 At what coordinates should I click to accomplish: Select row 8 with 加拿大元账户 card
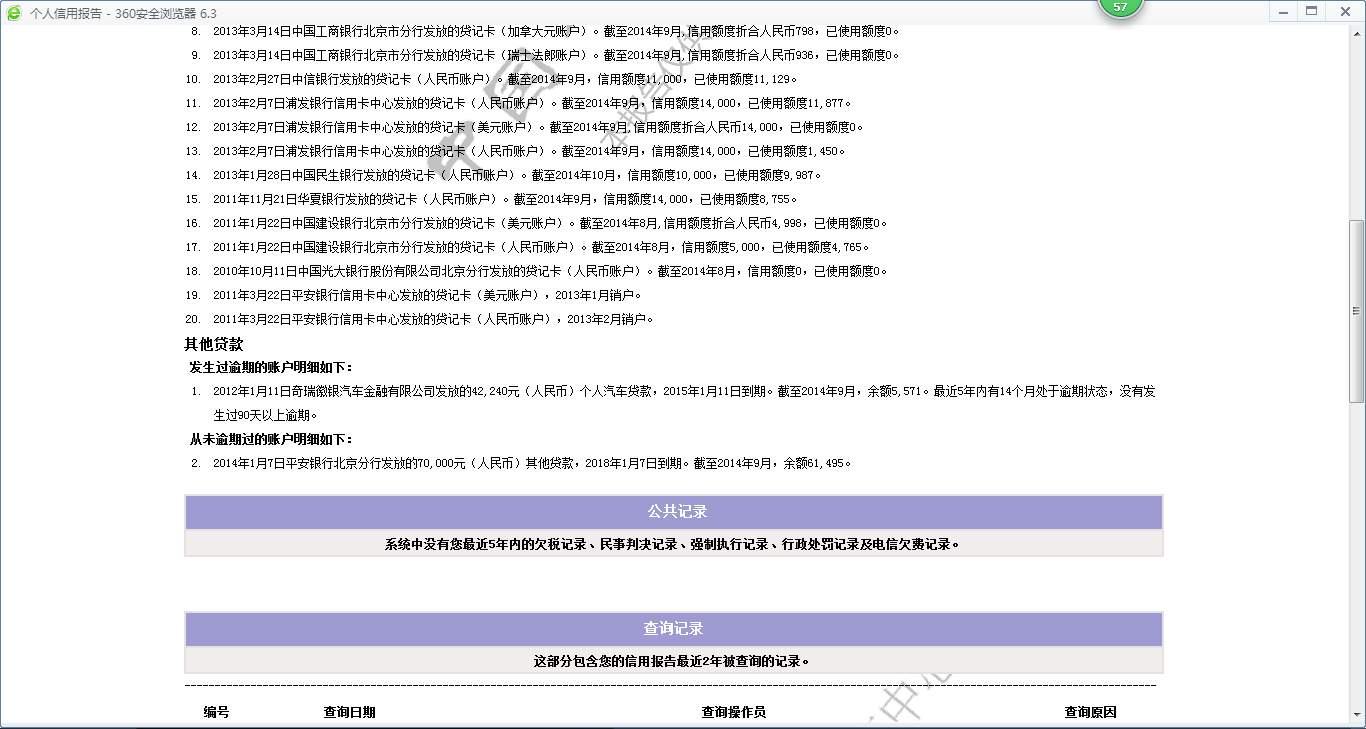click(x=543, y=31)
